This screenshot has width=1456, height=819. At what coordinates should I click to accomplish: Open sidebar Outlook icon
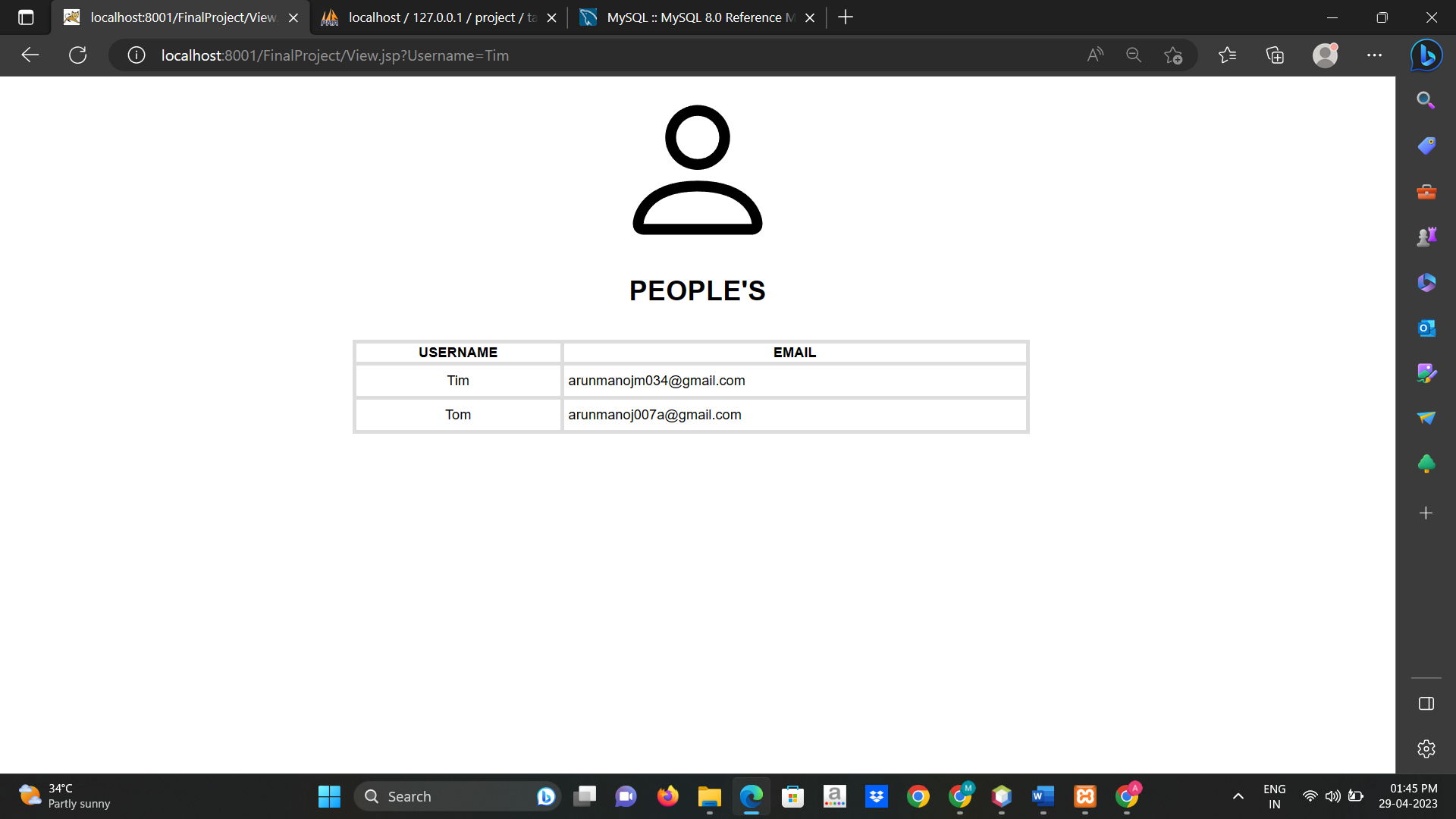(x=1426, y=328)
